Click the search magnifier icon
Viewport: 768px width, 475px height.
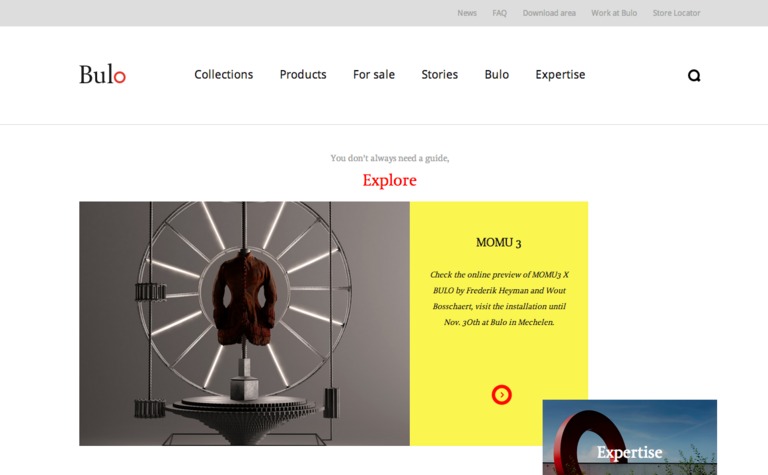pos(694,75)
